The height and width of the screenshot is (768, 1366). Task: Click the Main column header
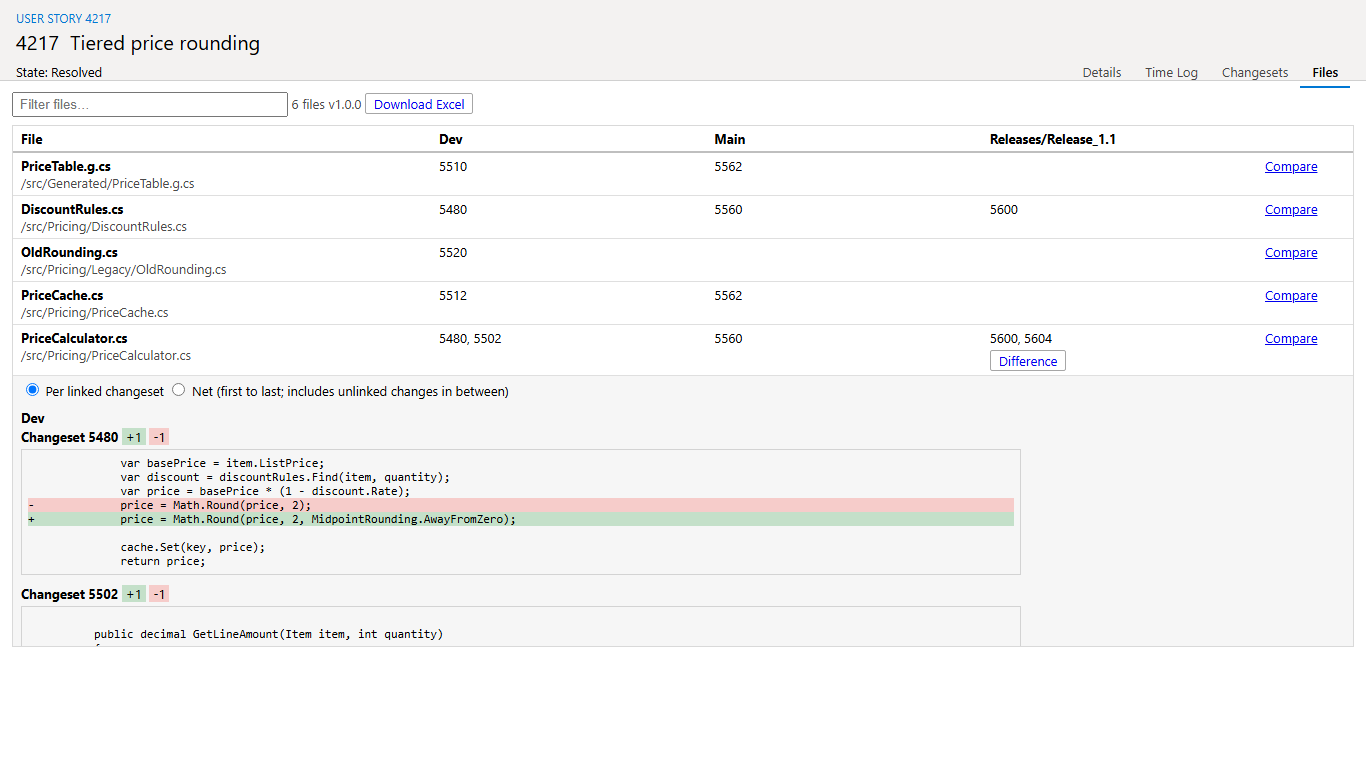[x=730, y=139]
